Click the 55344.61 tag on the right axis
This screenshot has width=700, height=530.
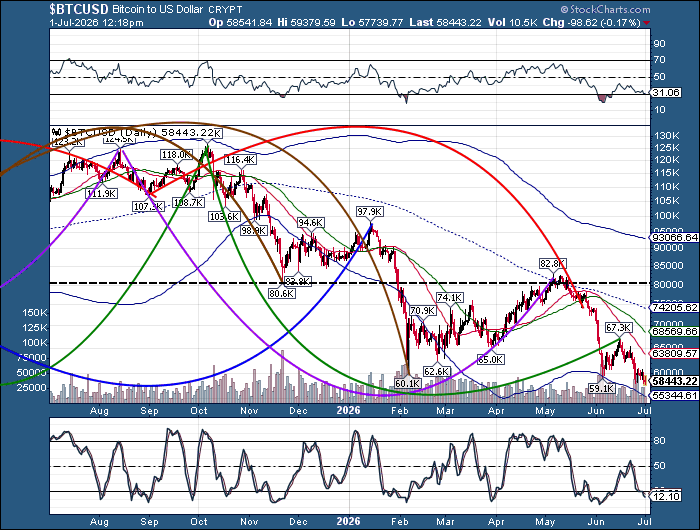674,395
